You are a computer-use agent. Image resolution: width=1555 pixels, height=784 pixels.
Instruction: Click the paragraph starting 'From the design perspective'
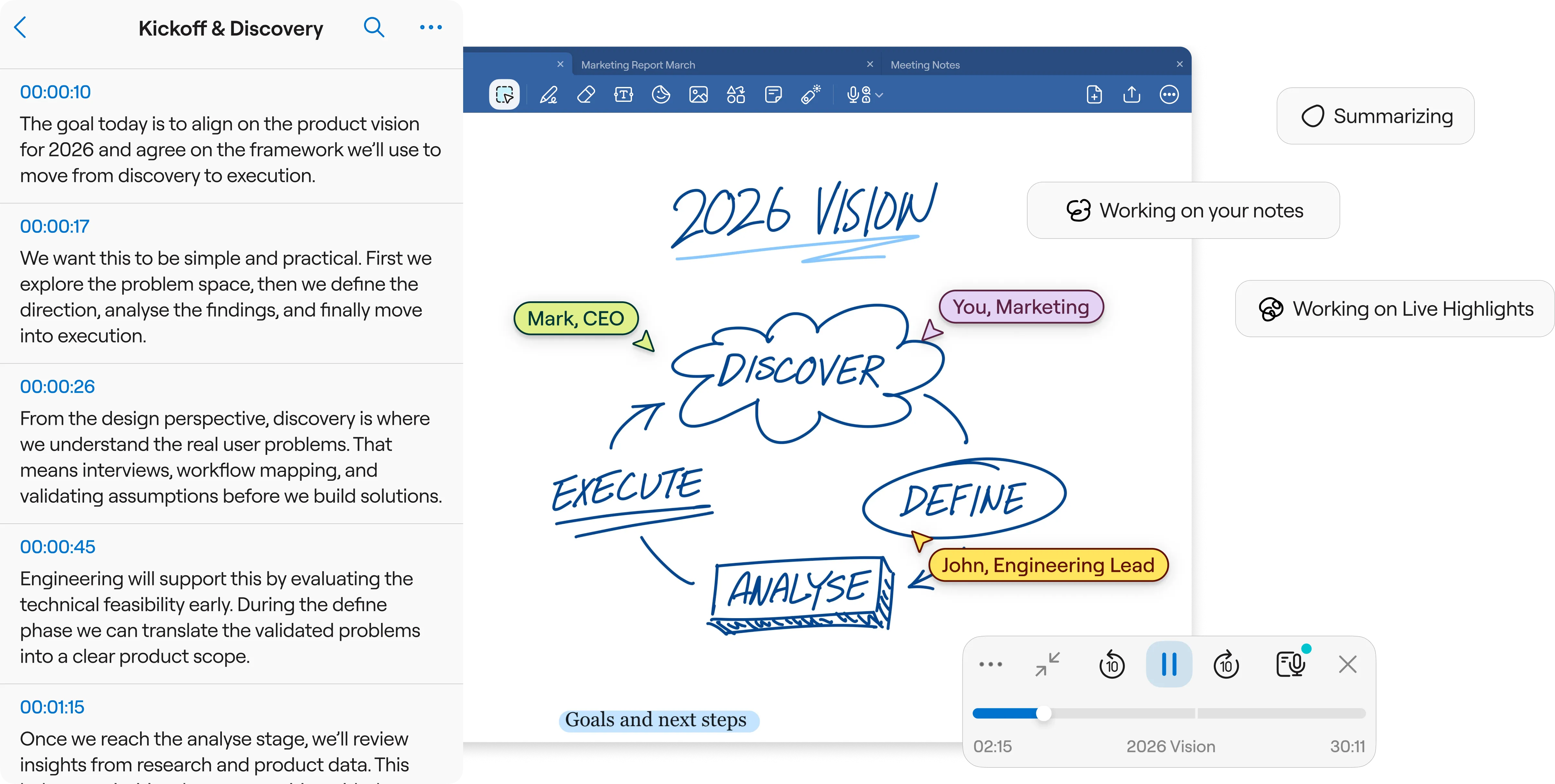[231, 457]
